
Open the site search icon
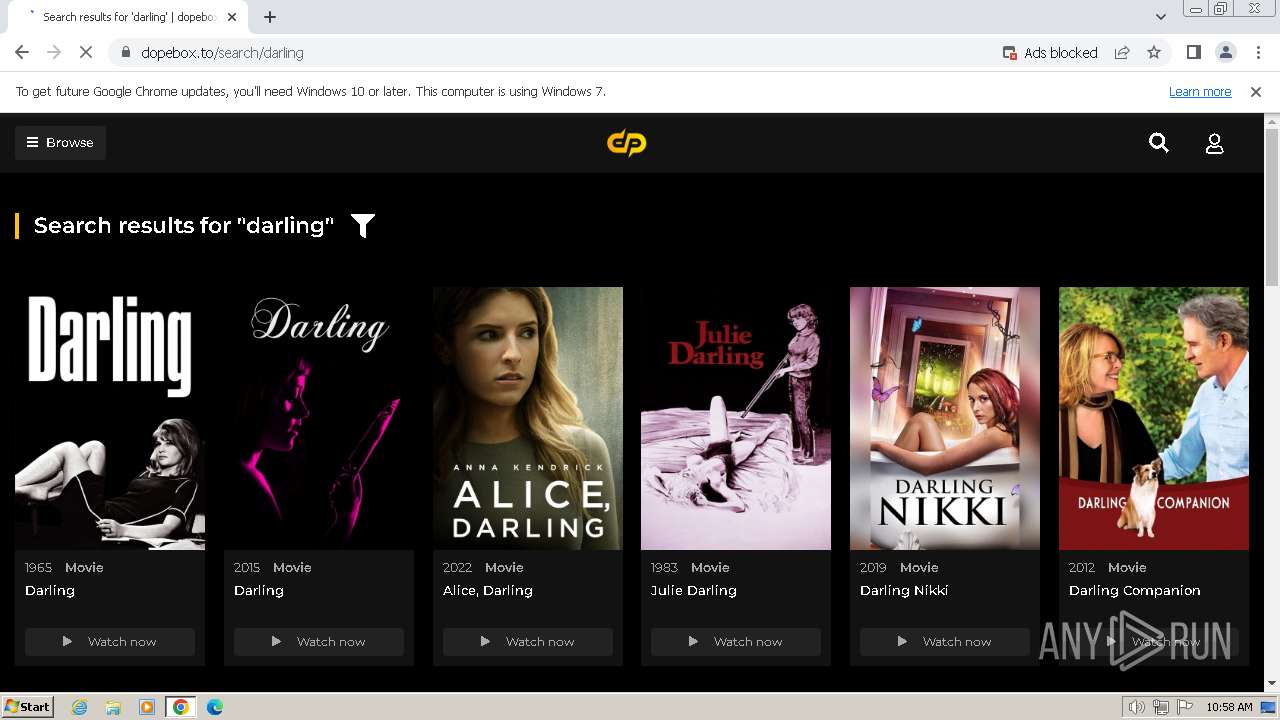(x=1159, y=143)
